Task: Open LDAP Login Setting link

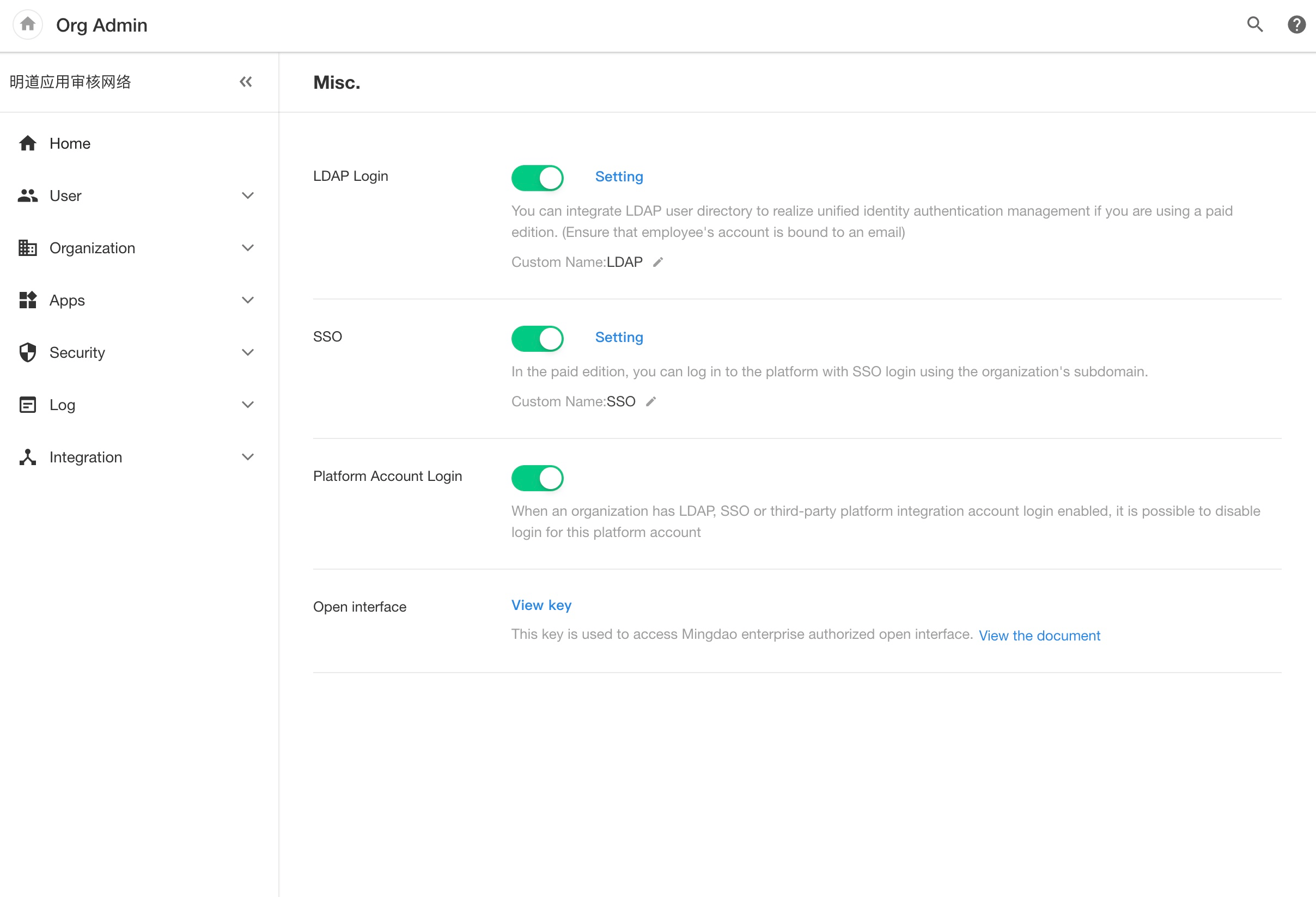Action: click(x=618, y=176)
